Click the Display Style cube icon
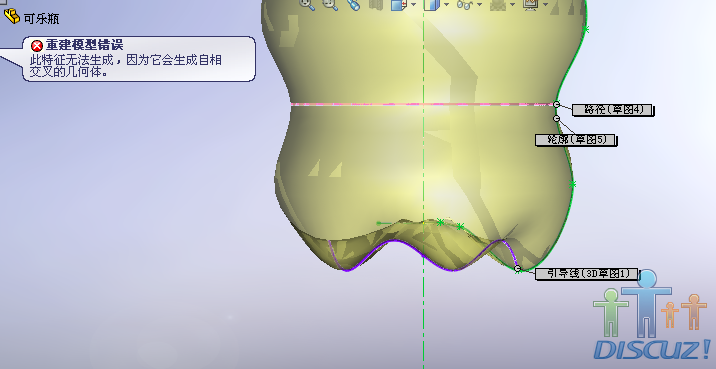This screenshot has width=716, height=369. click(x=431, y=5)
